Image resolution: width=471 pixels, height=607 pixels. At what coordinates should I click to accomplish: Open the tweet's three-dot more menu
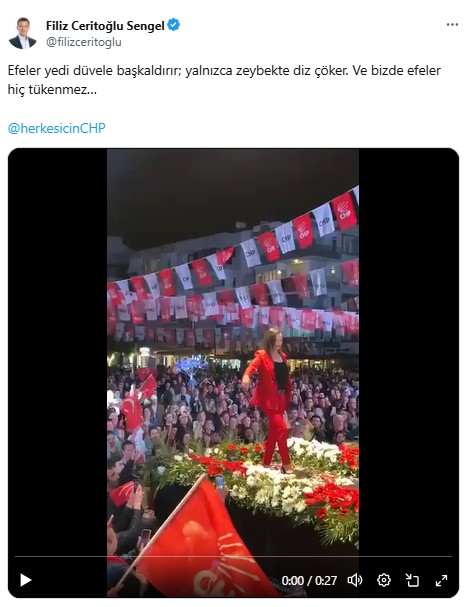452,25
